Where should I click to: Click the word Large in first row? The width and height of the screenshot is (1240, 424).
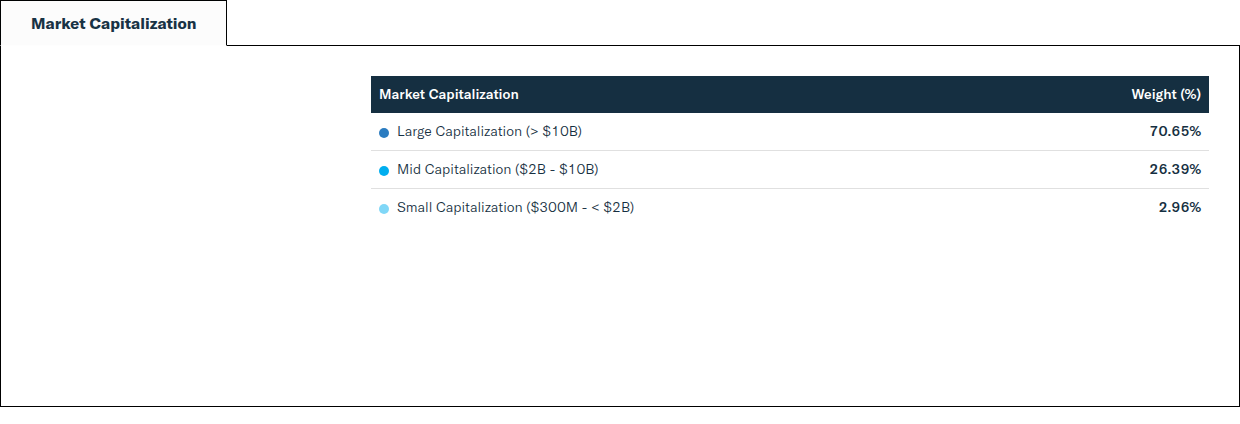tap(415, 131)
